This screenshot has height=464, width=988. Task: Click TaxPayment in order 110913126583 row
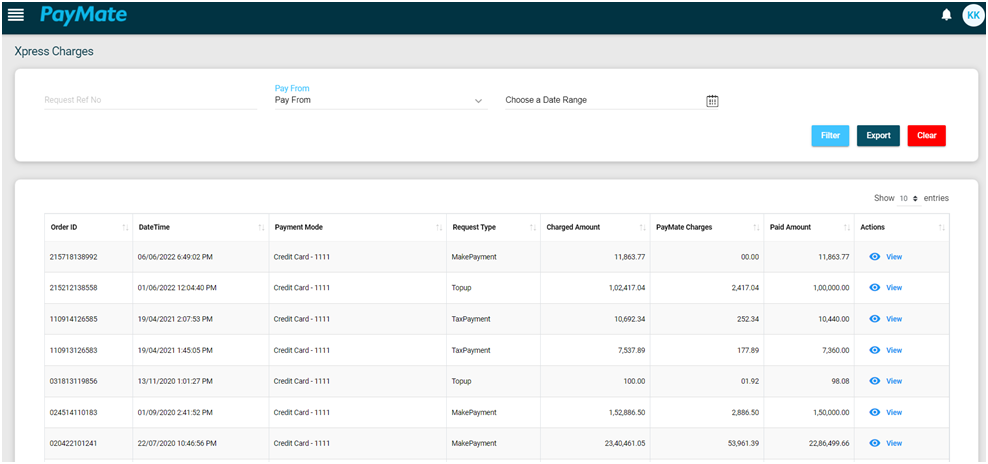point(471,350)
